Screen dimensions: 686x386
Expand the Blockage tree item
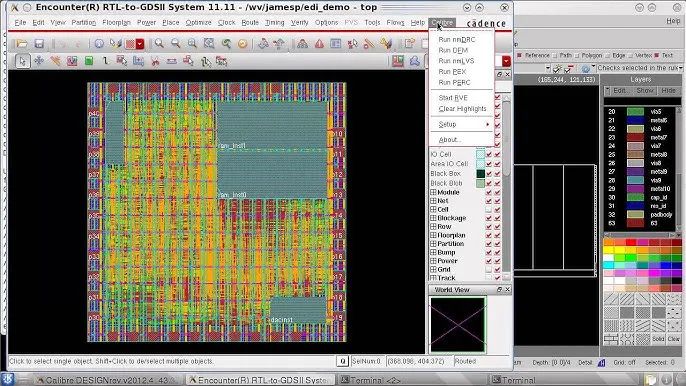(433, 218)
